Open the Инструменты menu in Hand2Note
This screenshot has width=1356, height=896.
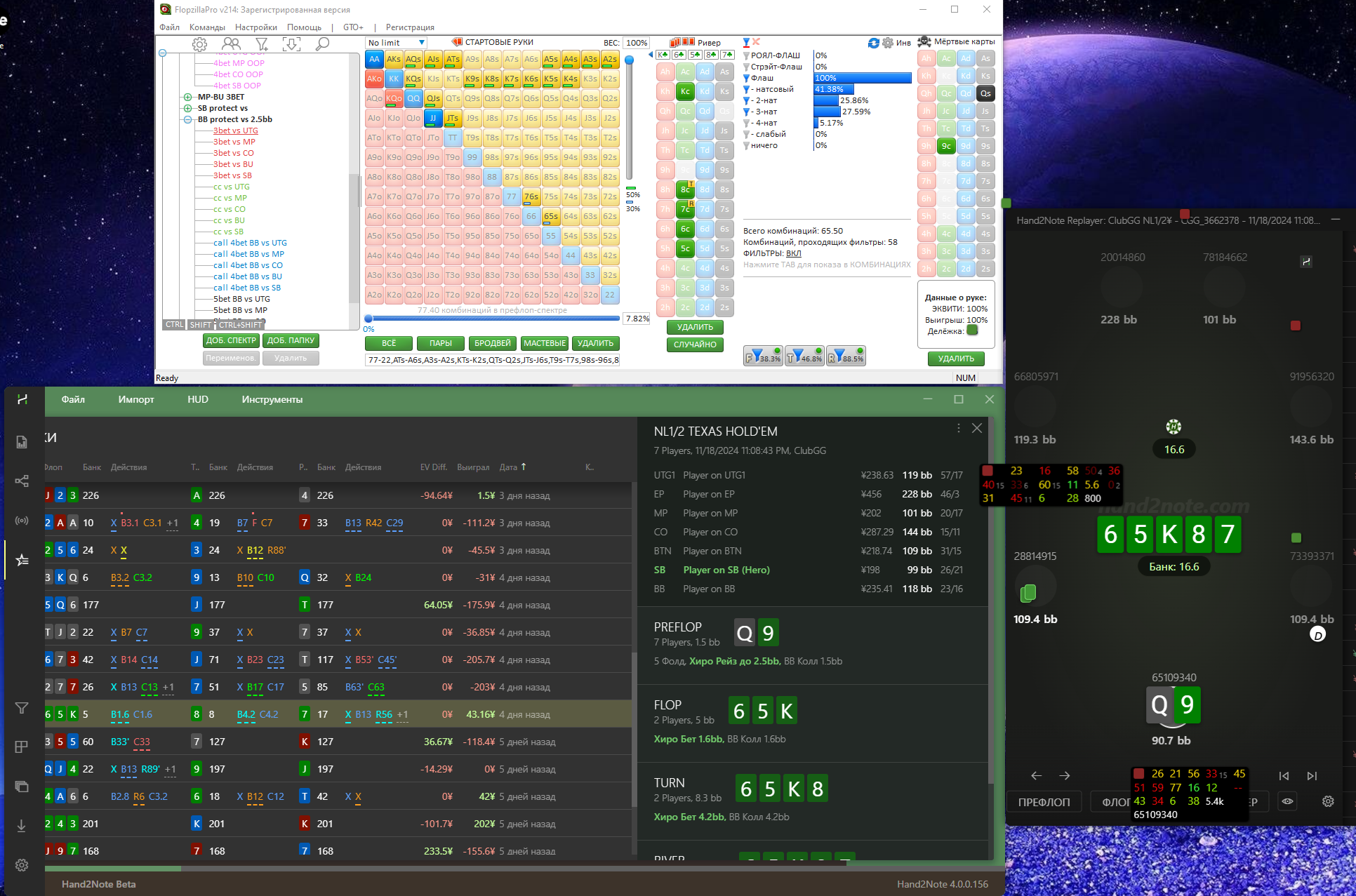click(x=272, y=399)
